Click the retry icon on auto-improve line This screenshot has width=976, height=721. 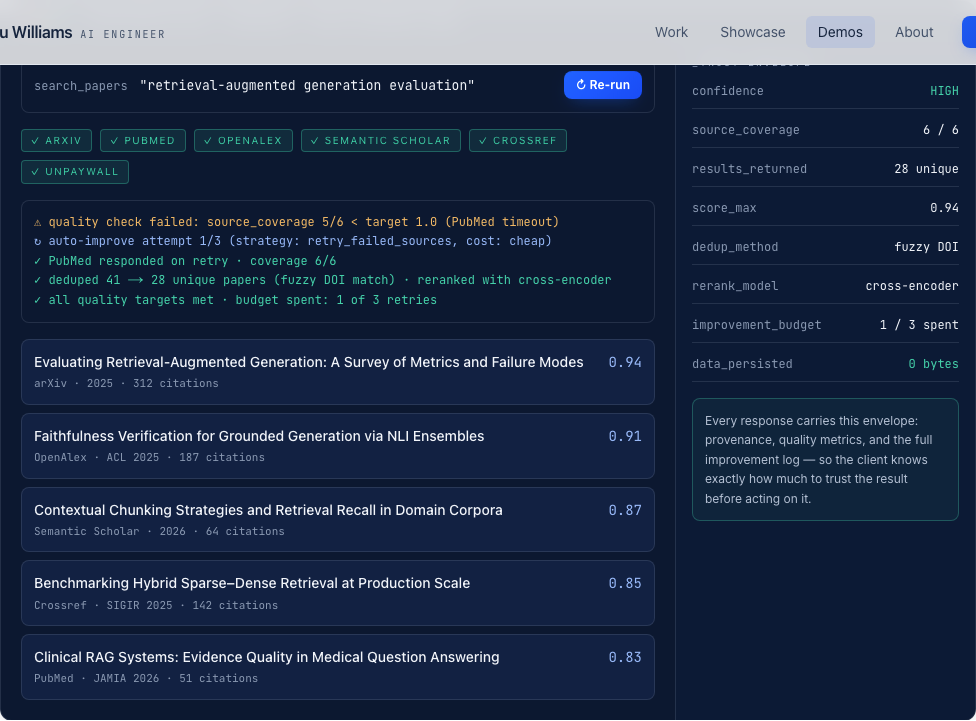(x=37, y=242)
